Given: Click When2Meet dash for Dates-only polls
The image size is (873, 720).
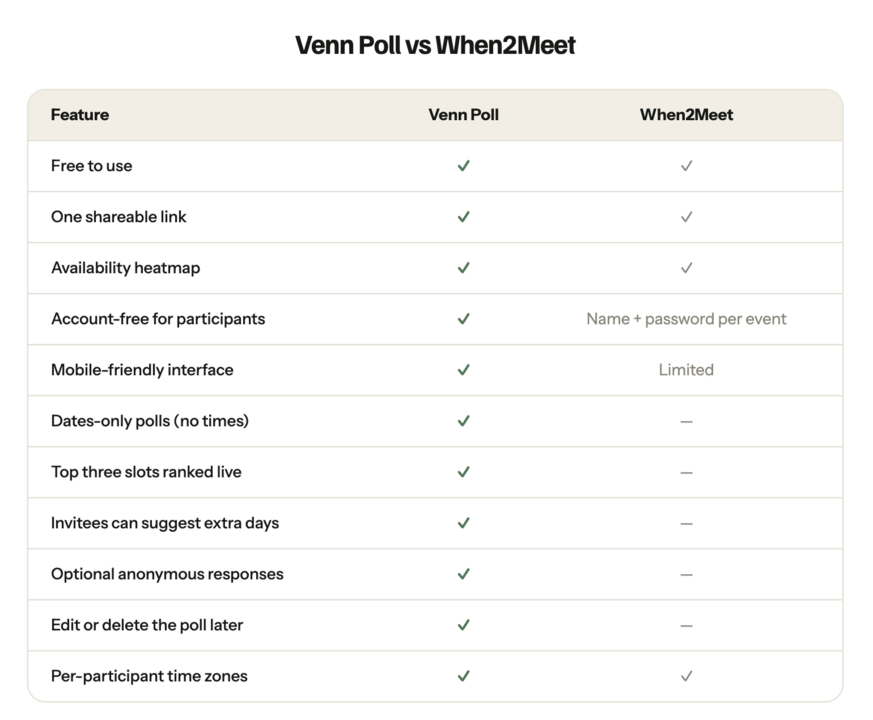Looking at the screenshot, I should 686,422.
